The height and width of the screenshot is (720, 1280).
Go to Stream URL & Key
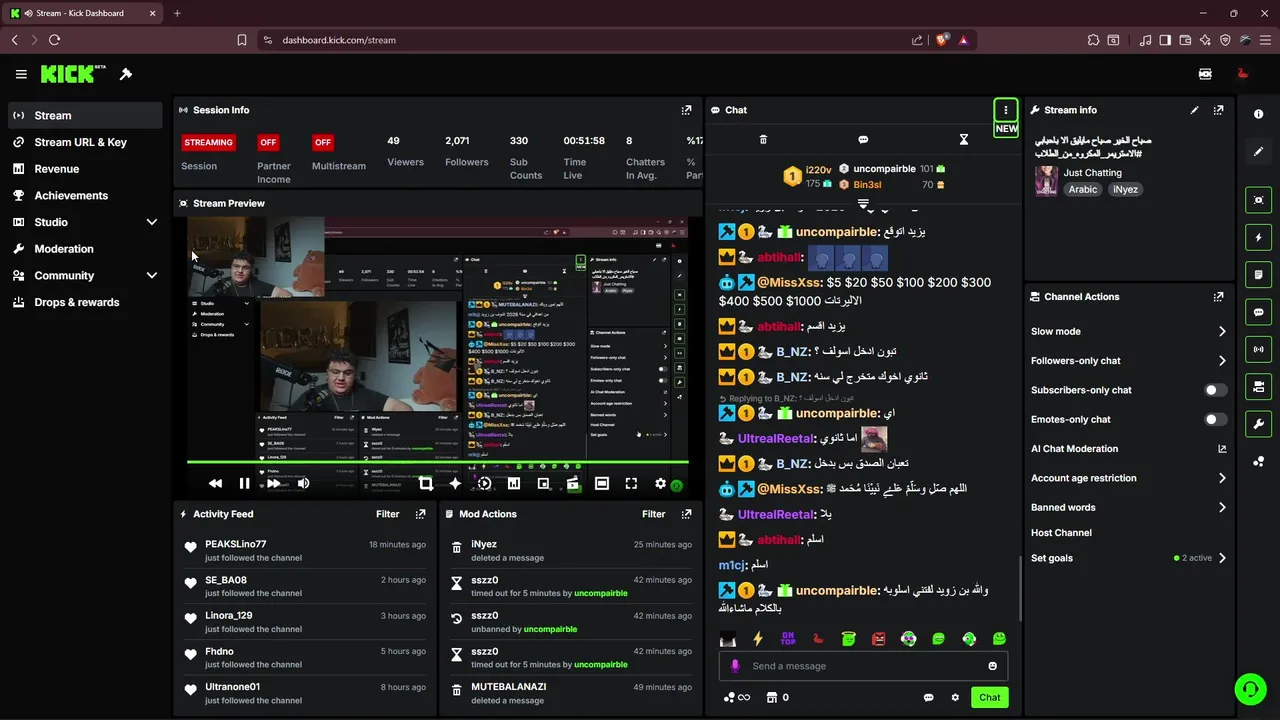[x=85, y=142]
